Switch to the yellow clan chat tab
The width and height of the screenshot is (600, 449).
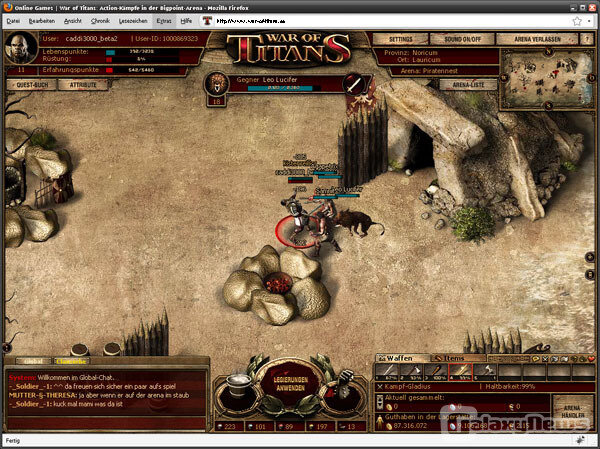(71, 361)
